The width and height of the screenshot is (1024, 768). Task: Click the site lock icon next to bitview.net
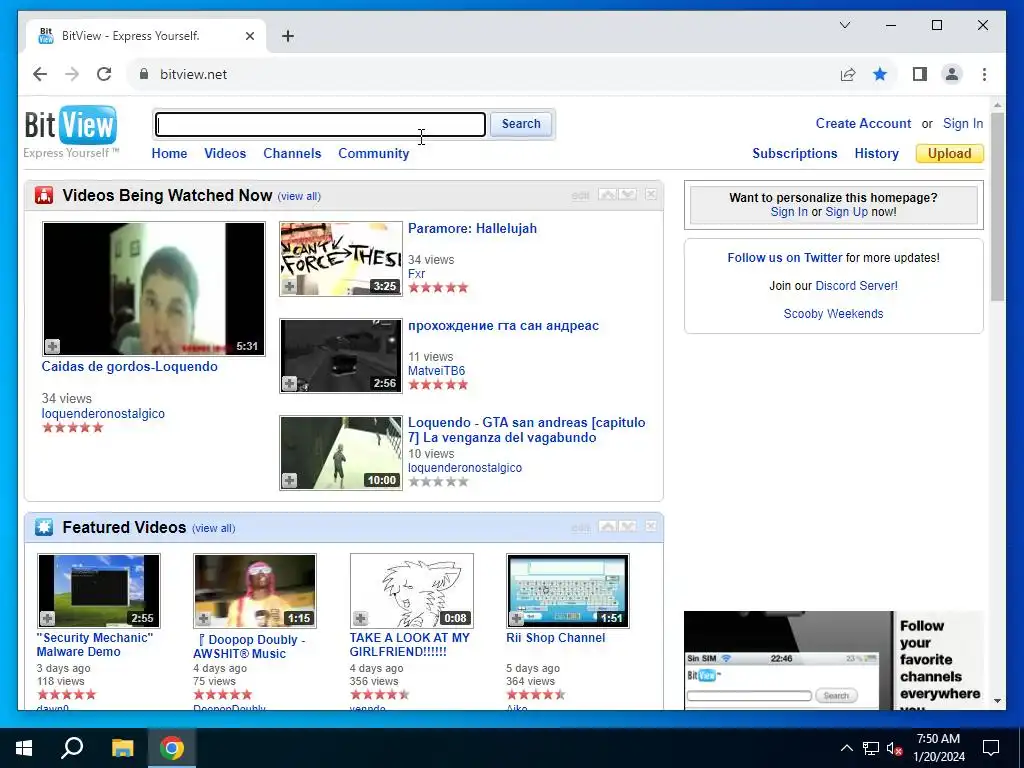144,74
